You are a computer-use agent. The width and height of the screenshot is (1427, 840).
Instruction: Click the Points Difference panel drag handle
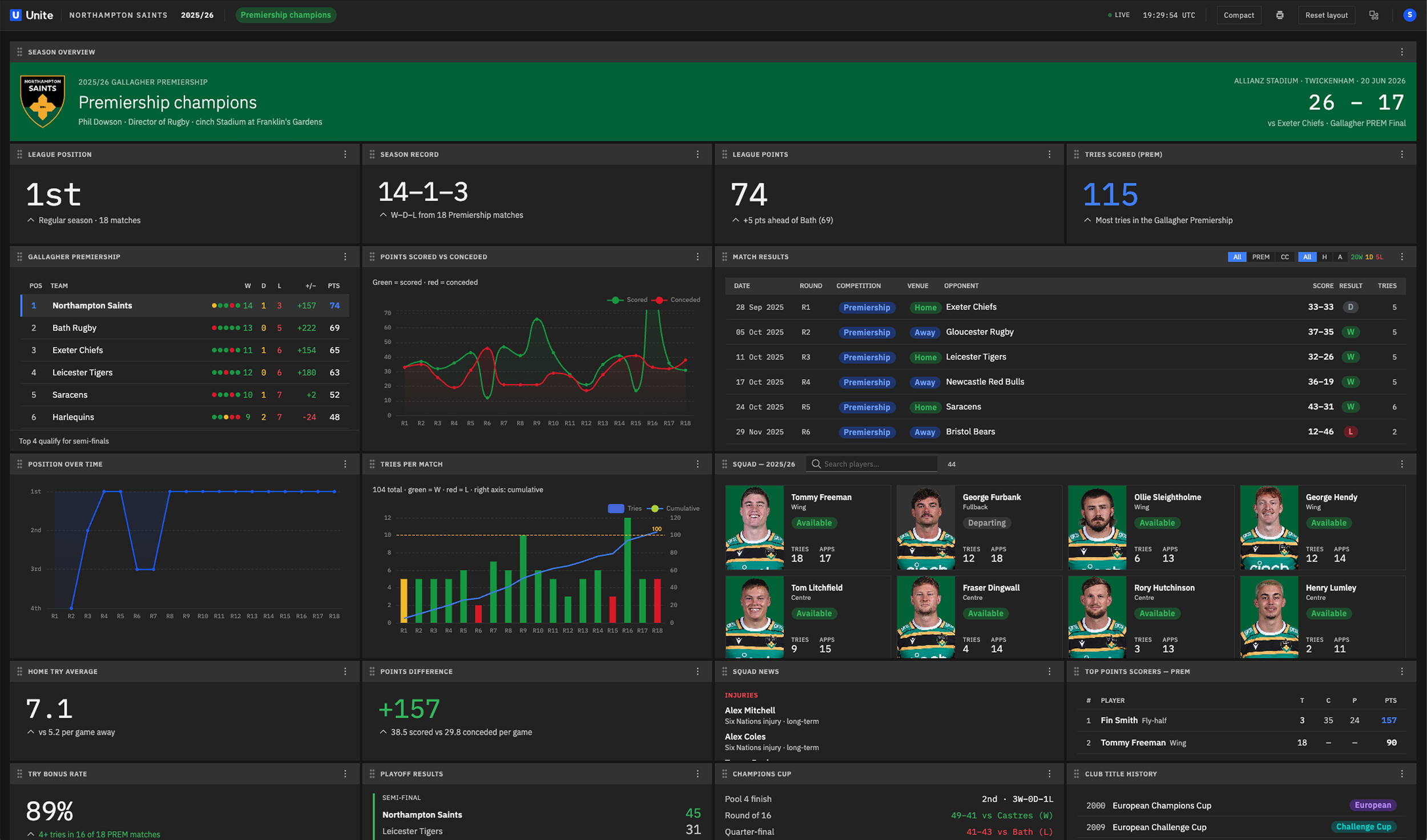pos(372,672)
